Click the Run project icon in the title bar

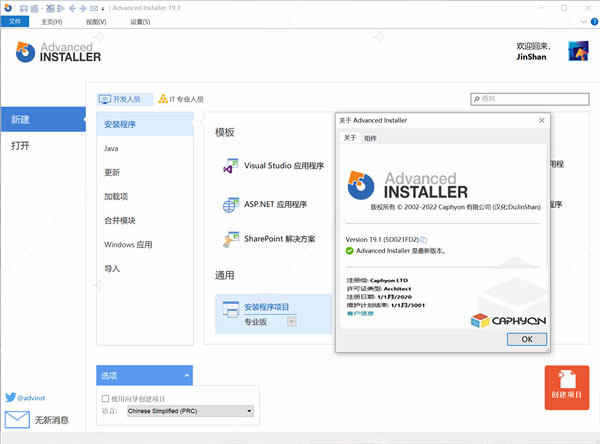pos(60,8)
